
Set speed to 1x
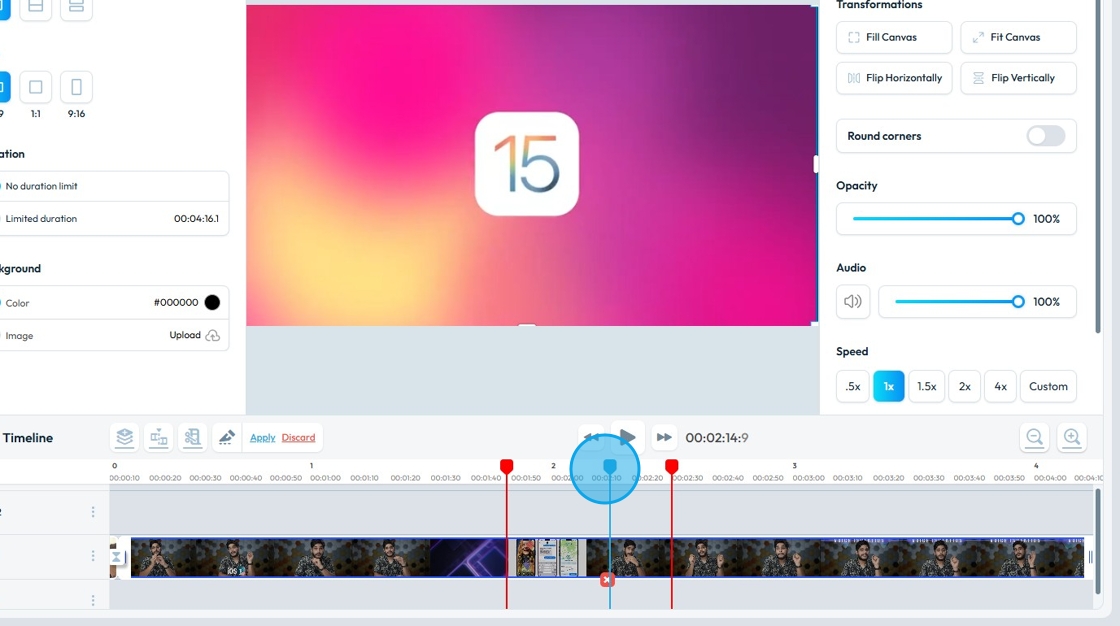click(889, 387)
